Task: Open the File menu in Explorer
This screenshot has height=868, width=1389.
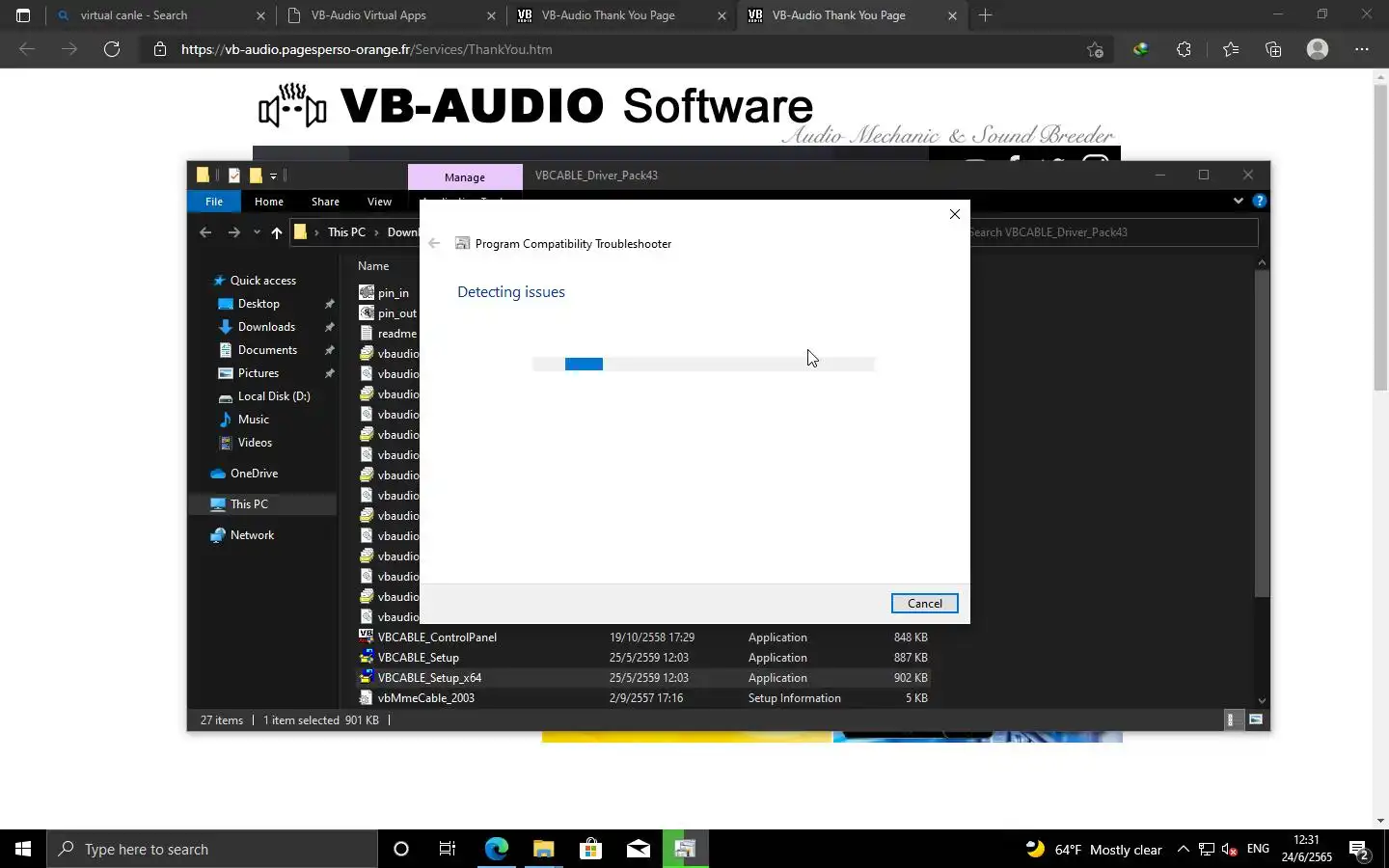Action: [214, 202]
